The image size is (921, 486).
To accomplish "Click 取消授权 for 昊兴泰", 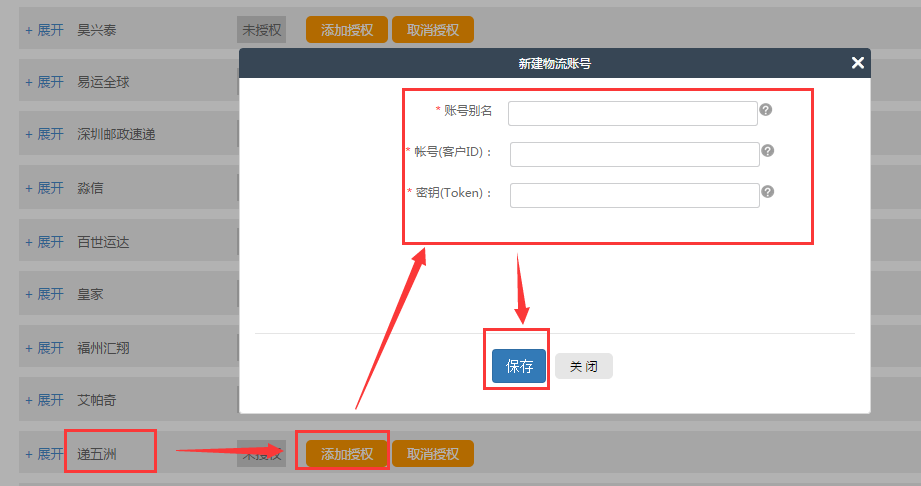I will [x=433, y=30].
